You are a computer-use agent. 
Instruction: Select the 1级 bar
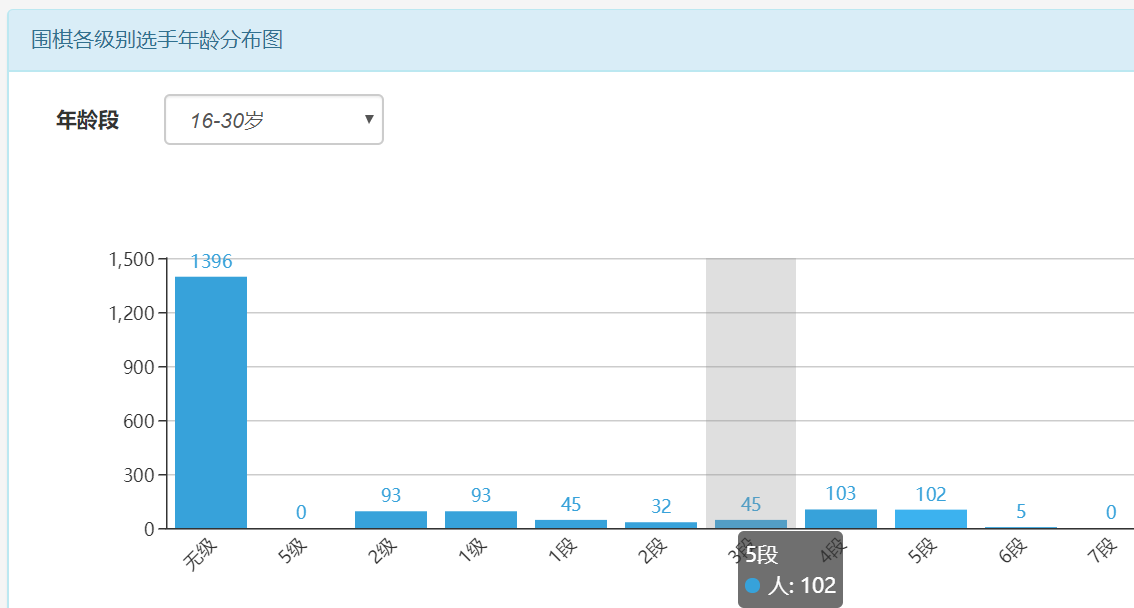coord(481,519)
